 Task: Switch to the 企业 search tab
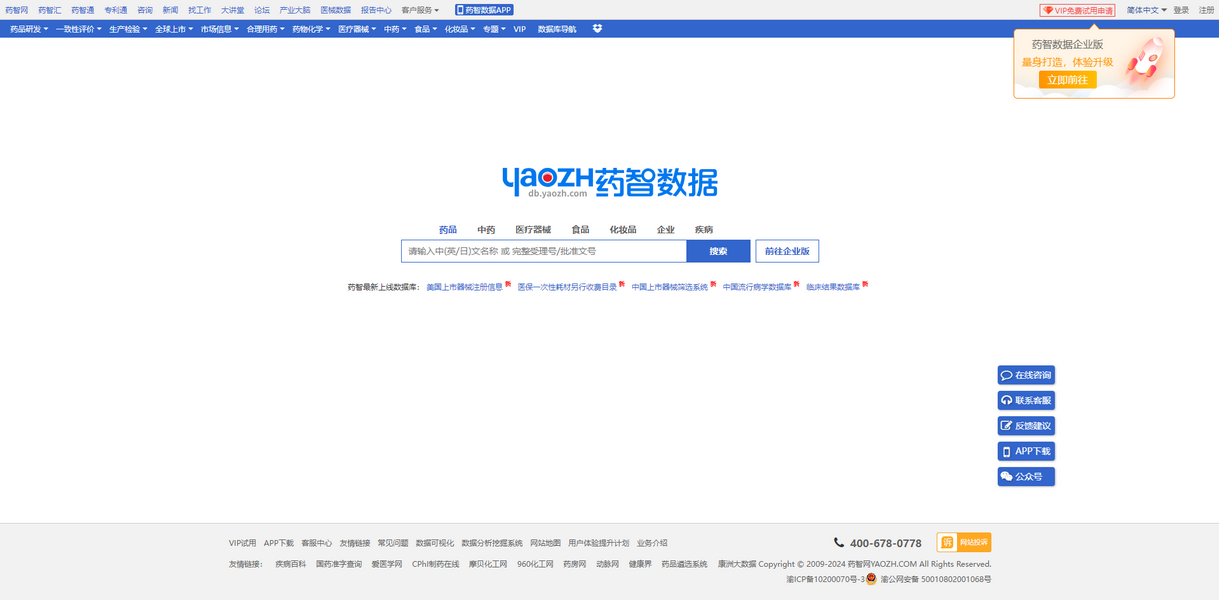[666, 230]
